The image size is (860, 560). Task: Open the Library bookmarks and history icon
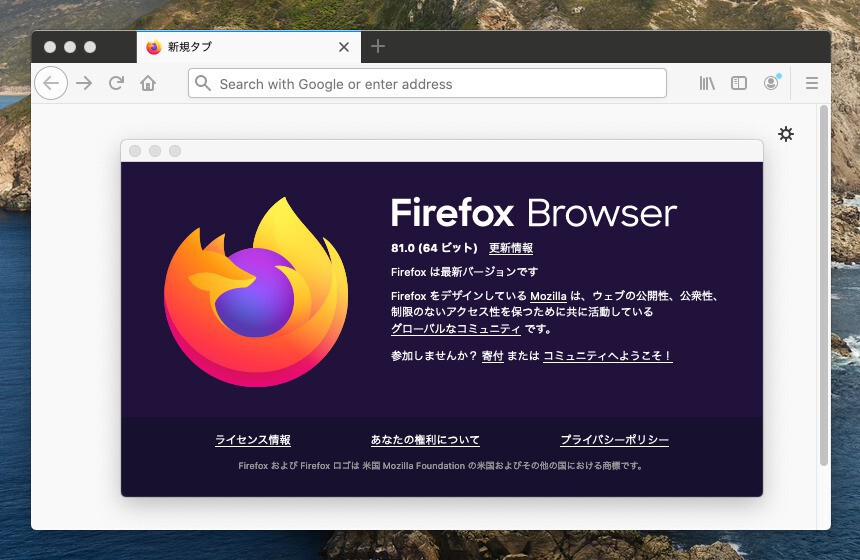click(707, 83)
